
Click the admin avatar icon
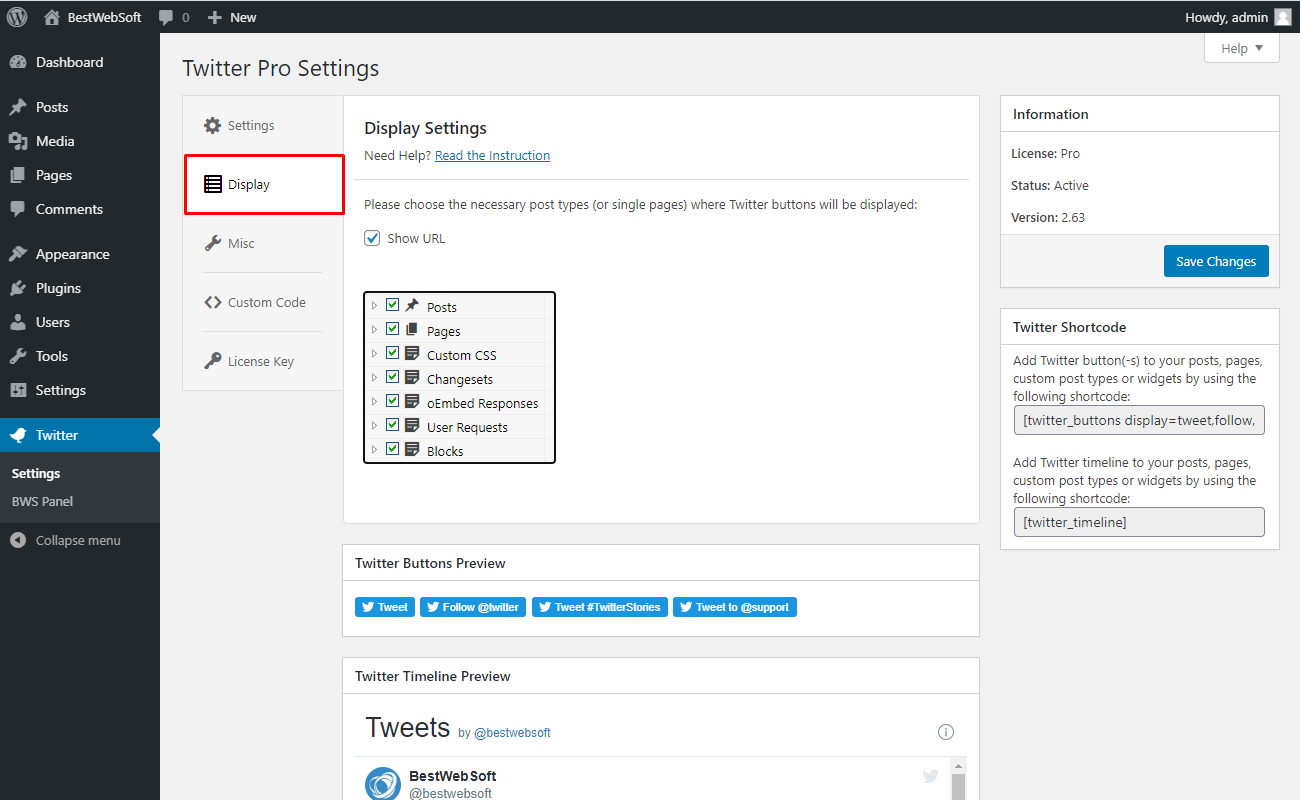pyautogui.click(x=1283, y=17)
